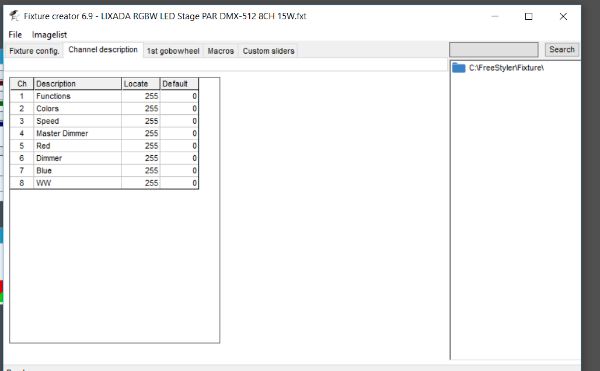The image size is (600, 371).
Task: Minimize the Fixture creator window
Action: click(x=494, y=16)
